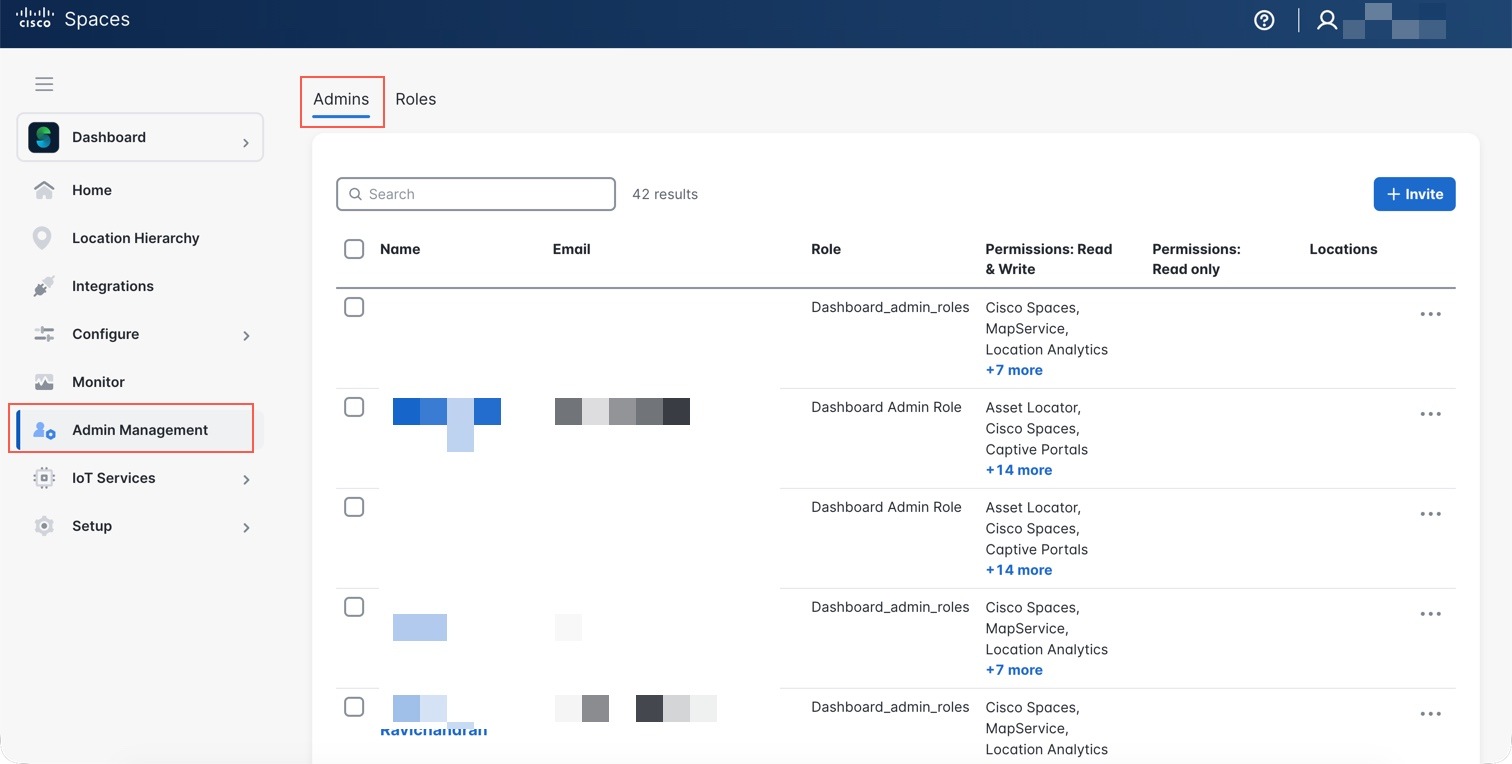Open the user profile icon

1327,20
